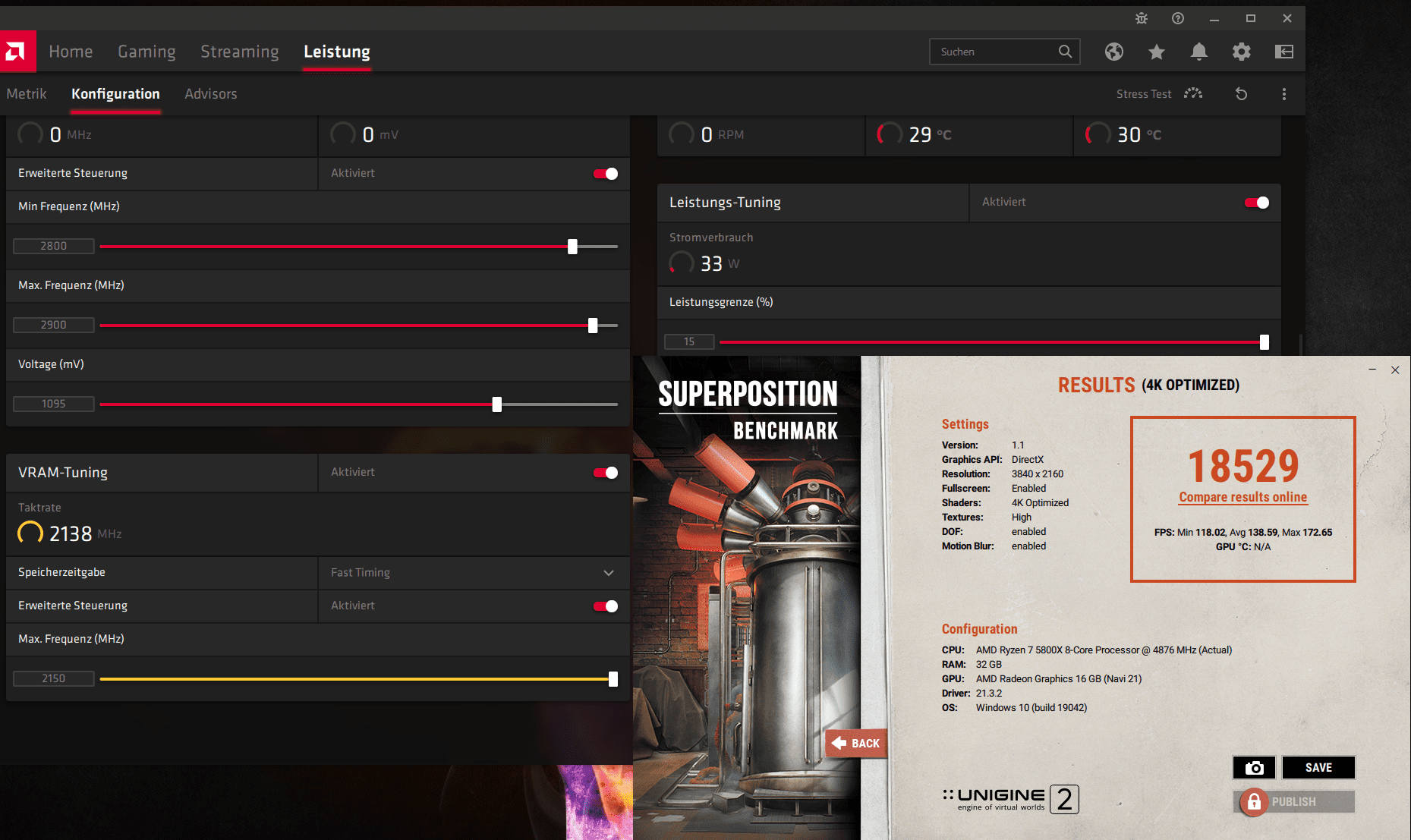Go to the Home tab
Viewport: 1411px width, 840px height.
[x=71, y=52]
